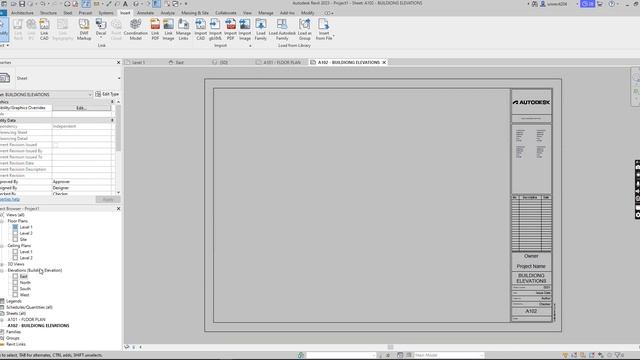Click the Insert from File icon
This screenshot has height=360, width=640.
pyautogui.click(x=324, y=29)
